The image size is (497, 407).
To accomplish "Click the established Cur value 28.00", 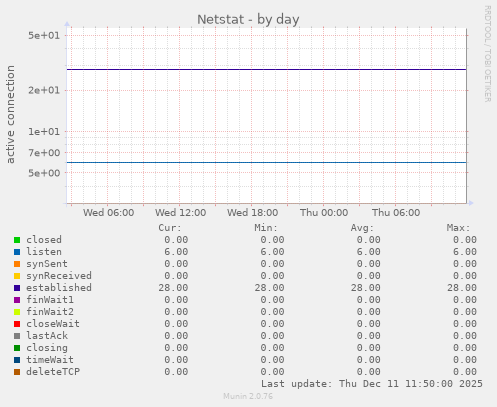I will [x=173, y=288].
